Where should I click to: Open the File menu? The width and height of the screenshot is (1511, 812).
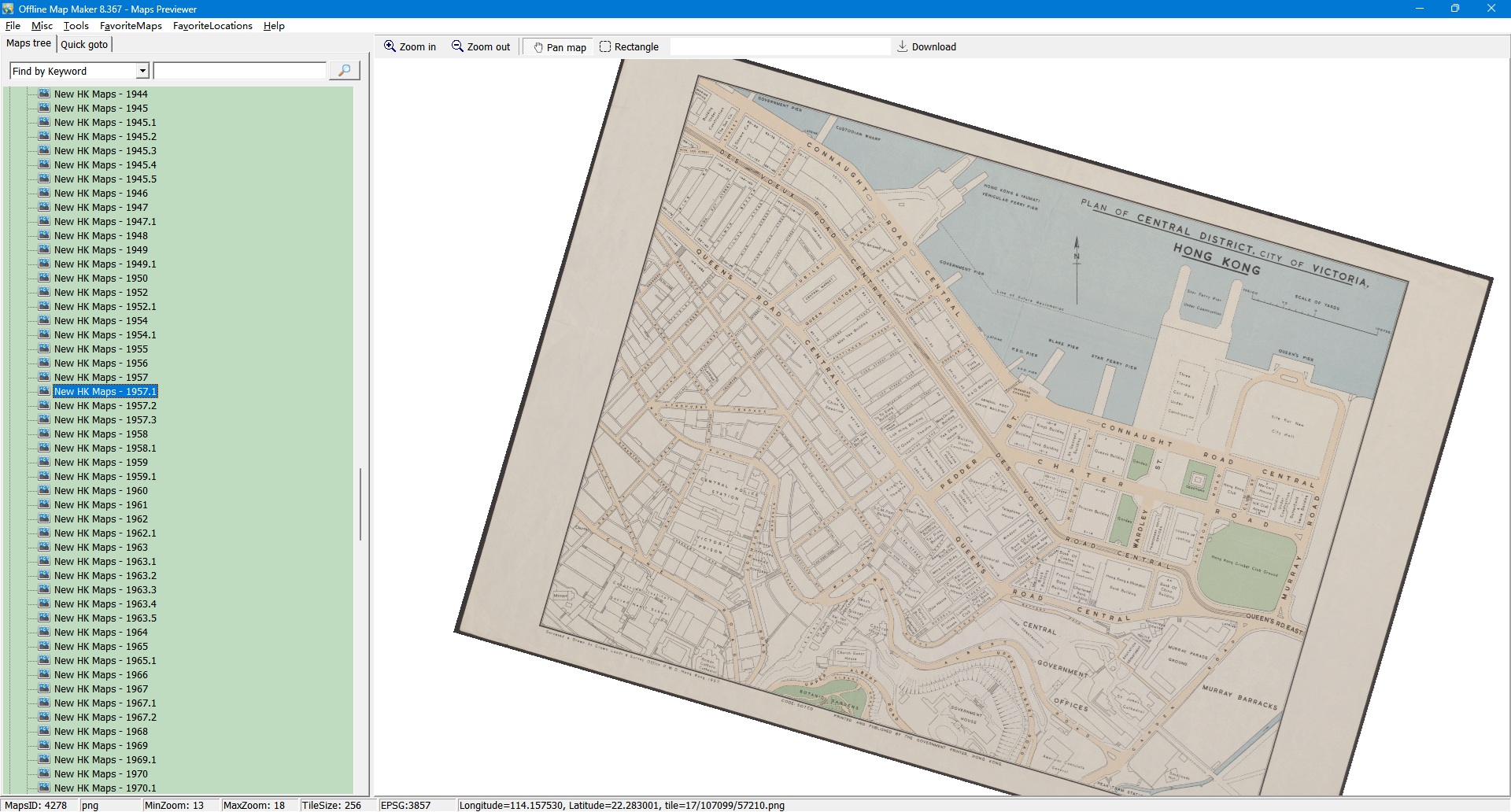[x=13, y=26]
